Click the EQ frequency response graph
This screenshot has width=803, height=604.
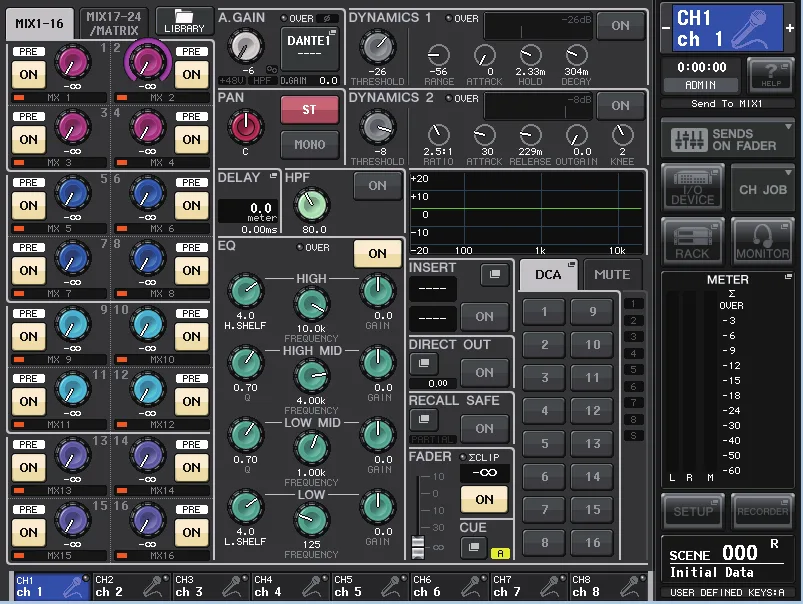(527, 213)
